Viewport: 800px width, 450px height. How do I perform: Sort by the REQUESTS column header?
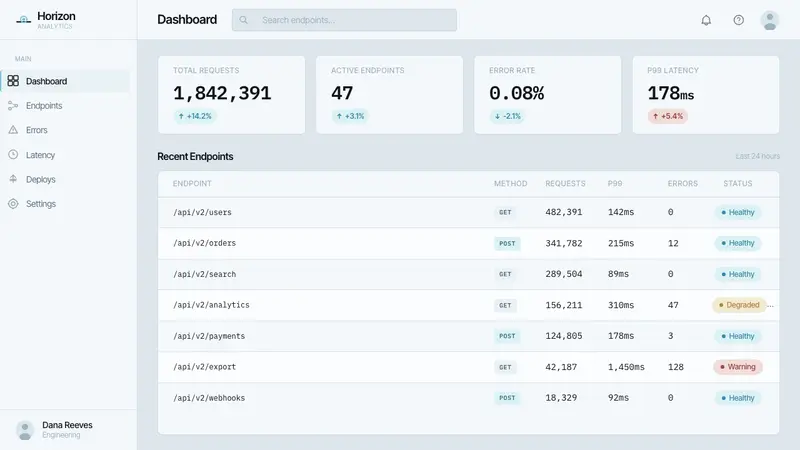(565, 183)
